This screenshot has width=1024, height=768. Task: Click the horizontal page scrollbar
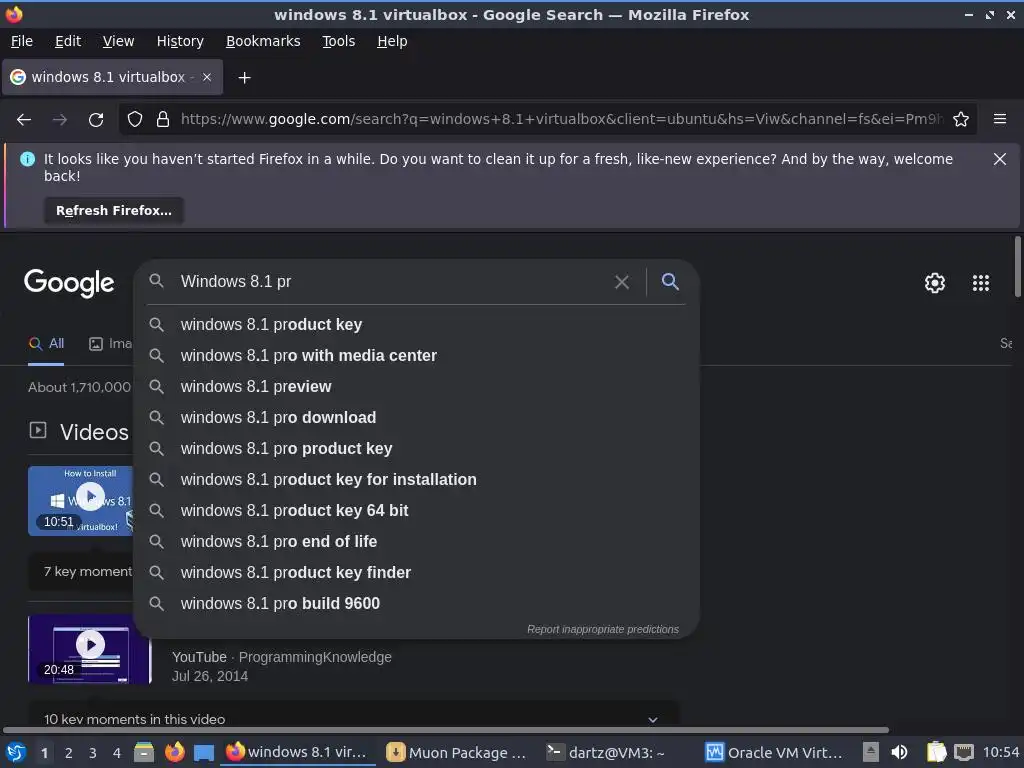click(x=445, y=730)
